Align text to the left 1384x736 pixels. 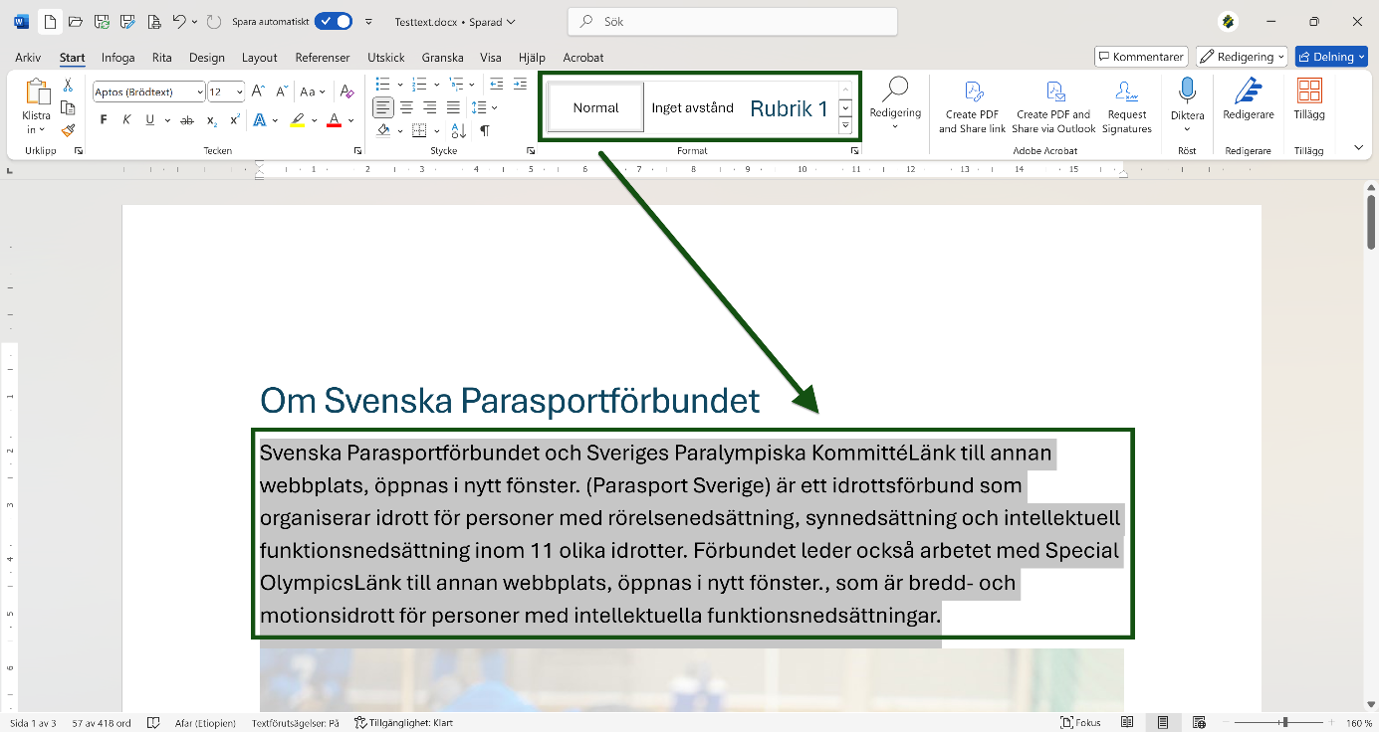tap(383, 107)
